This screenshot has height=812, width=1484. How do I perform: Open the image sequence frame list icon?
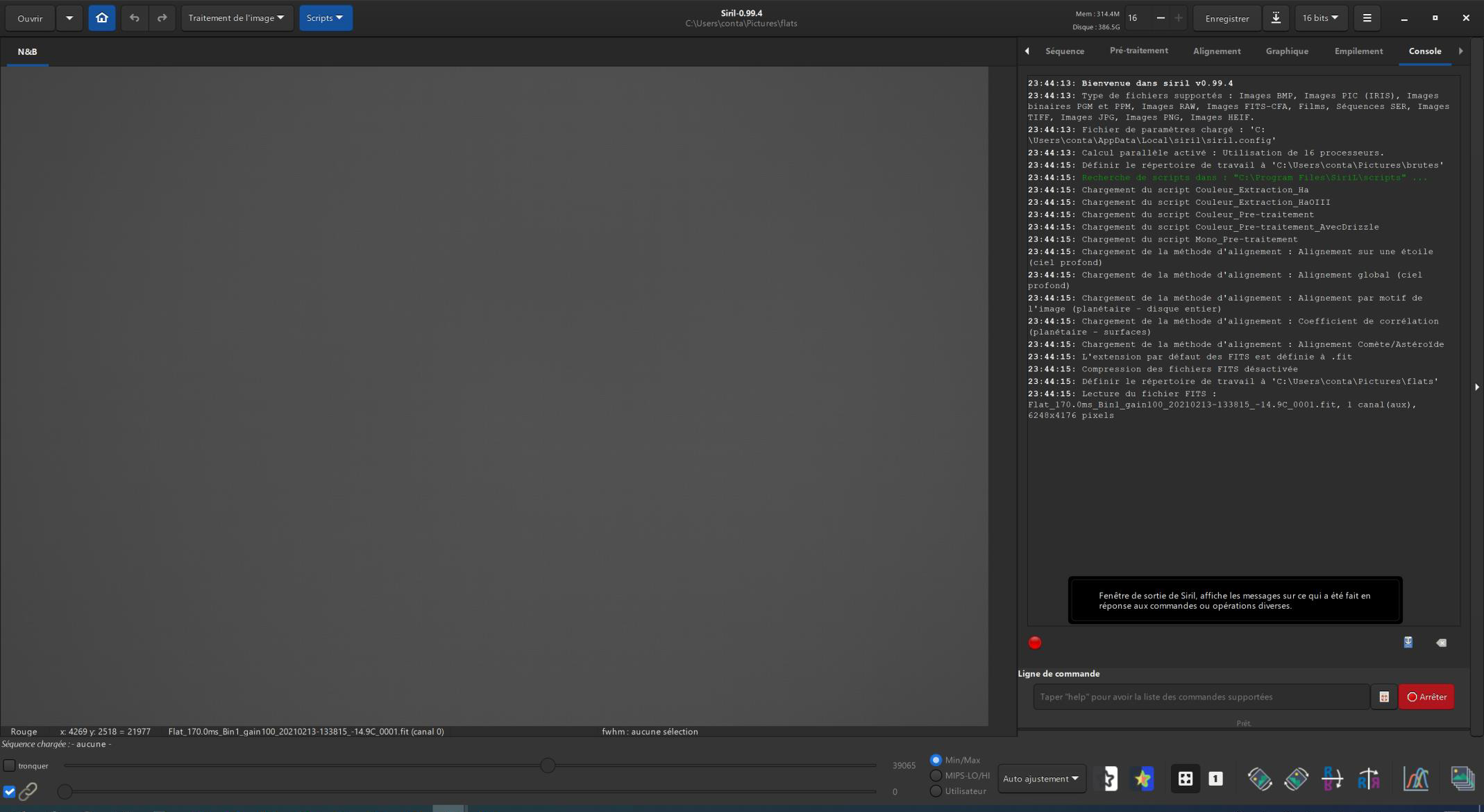pos(1462,779)
